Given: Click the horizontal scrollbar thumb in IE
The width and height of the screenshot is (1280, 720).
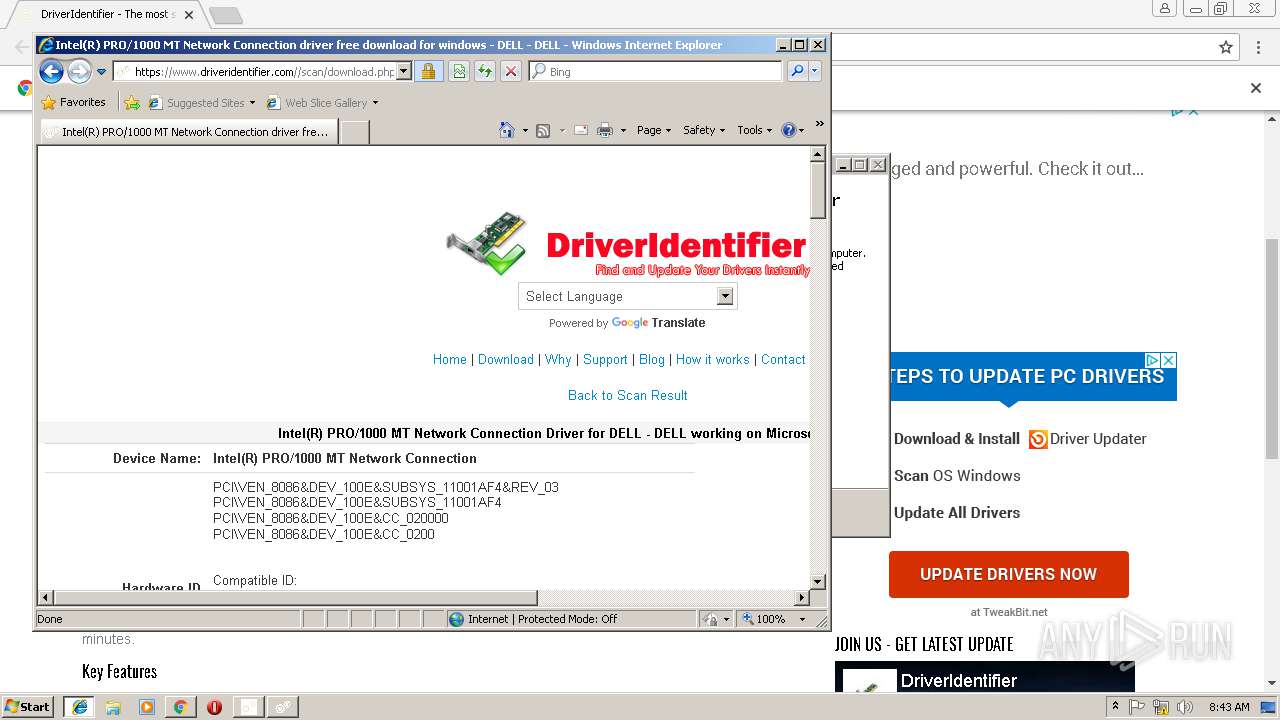Looking at the screenshot, I should pos(296,598).
